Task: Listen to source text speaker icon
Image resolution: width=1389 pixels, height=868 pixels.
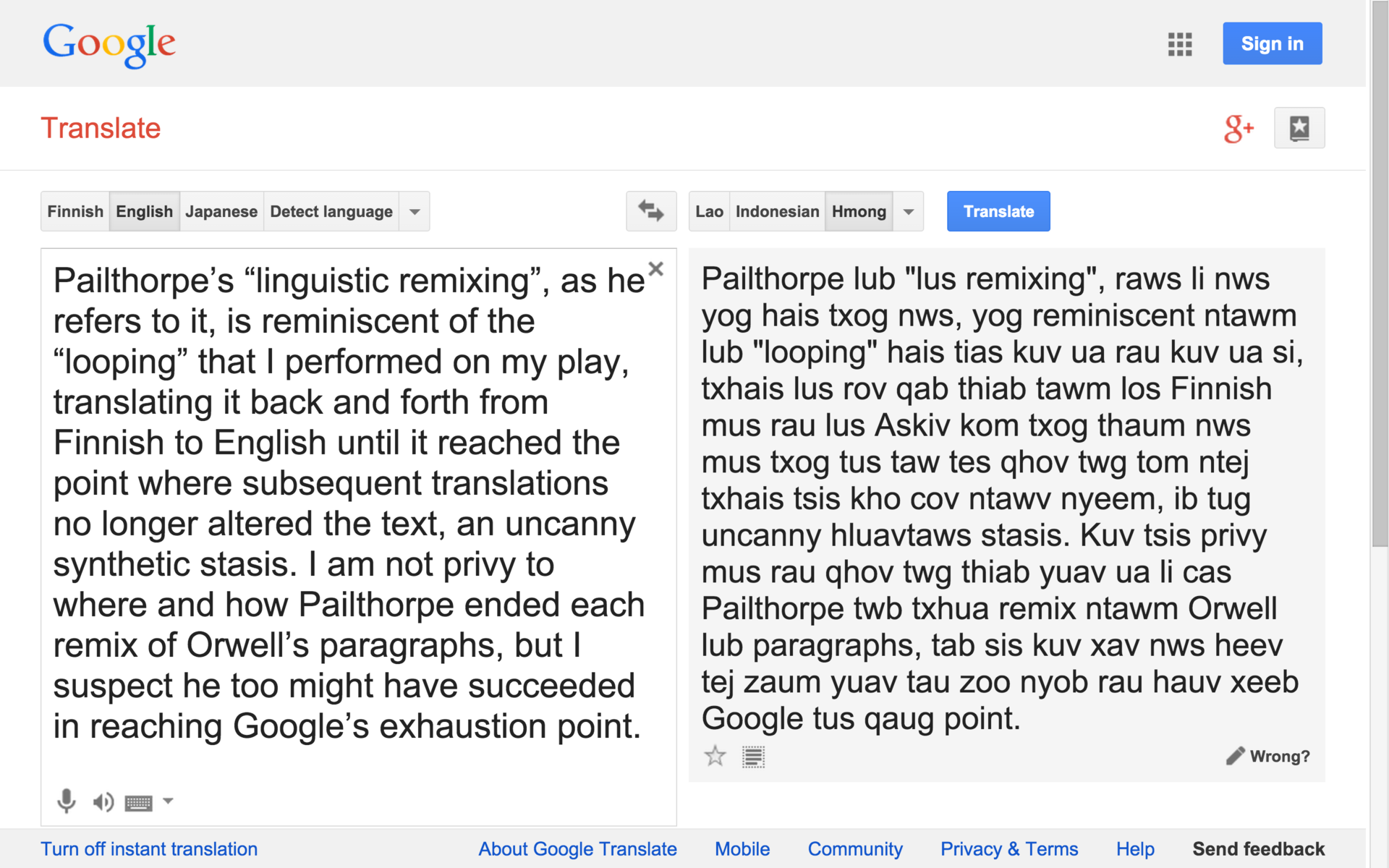Action: click(x=103, y=801)
